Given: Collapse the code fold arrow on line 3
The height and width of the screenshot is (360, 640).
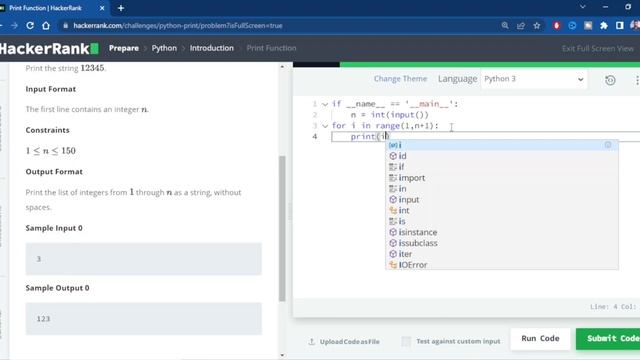Looking at the screenshot, I should pos(325,126).
